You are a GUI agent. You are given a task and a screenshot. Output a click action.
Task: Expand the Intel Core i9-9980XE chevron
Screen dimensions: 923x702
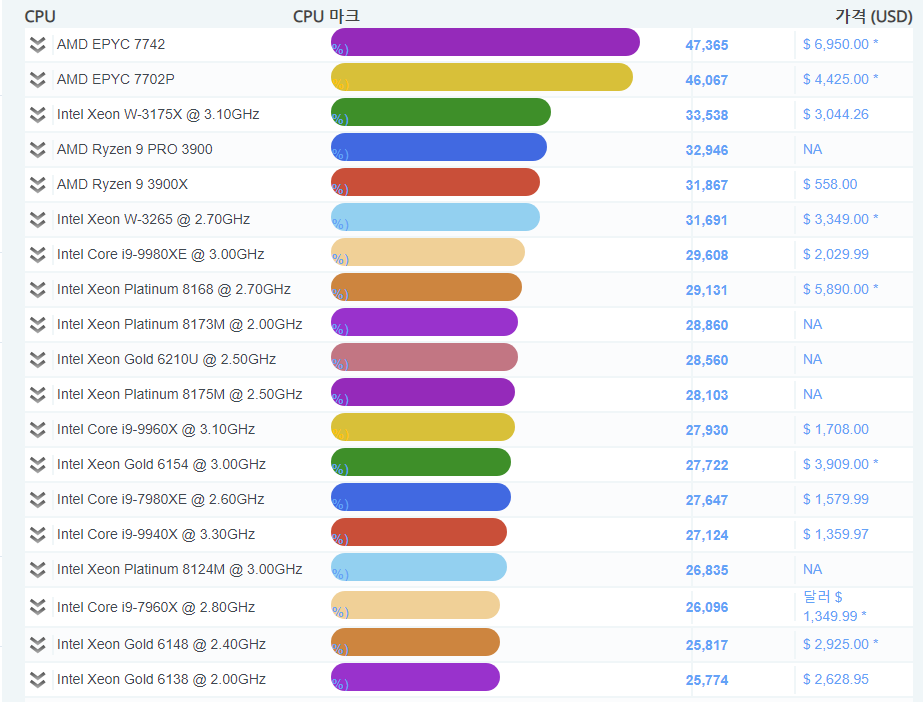(x=38, y=255)
